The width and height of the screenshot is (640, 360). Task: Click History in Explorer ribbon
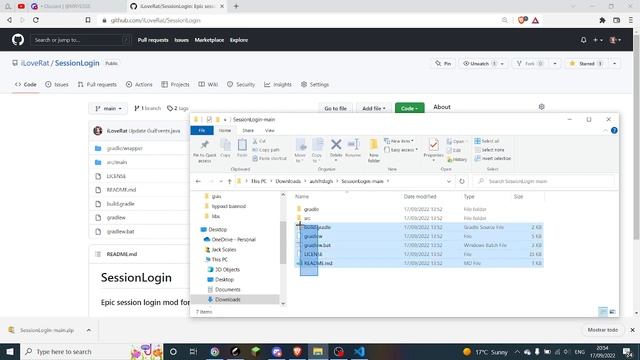click(x=457, y=160)
